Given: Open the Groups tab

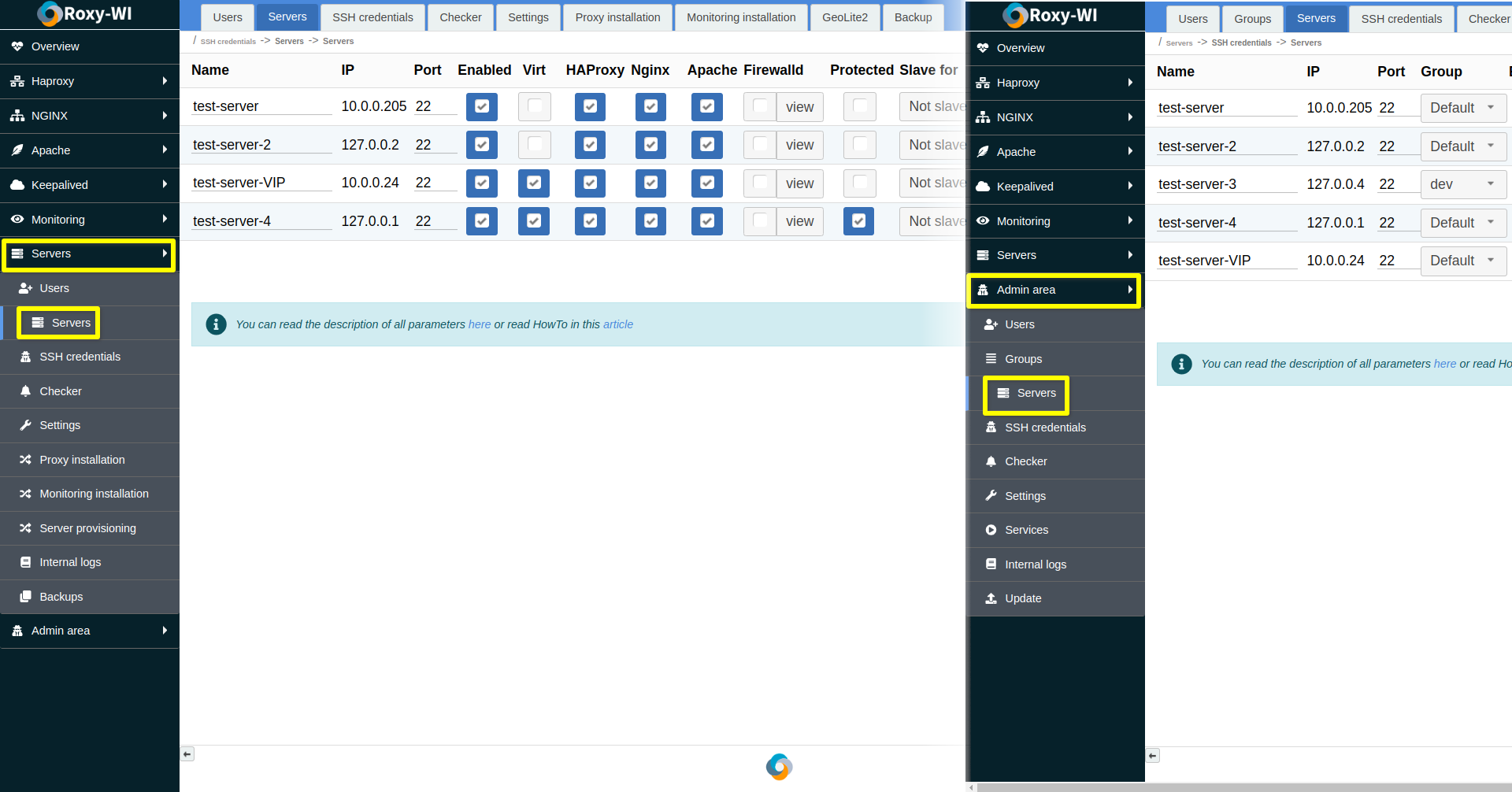Looking at the screenshot, I should tap(1252, 19).
